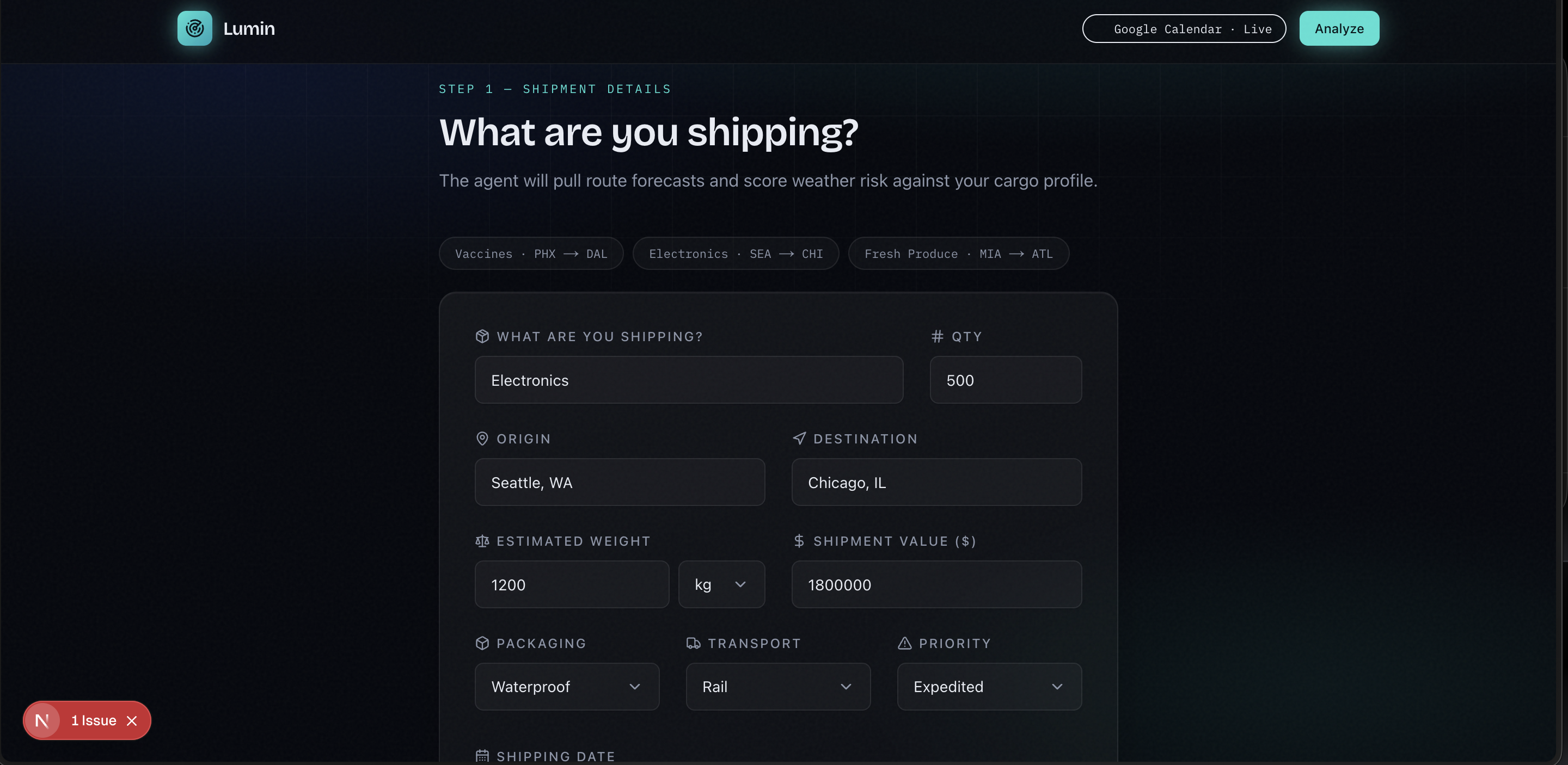The image size is (1568, 765).
Task: Click the Google Calendar Live status pill
Action: (x=1184, y=29)
